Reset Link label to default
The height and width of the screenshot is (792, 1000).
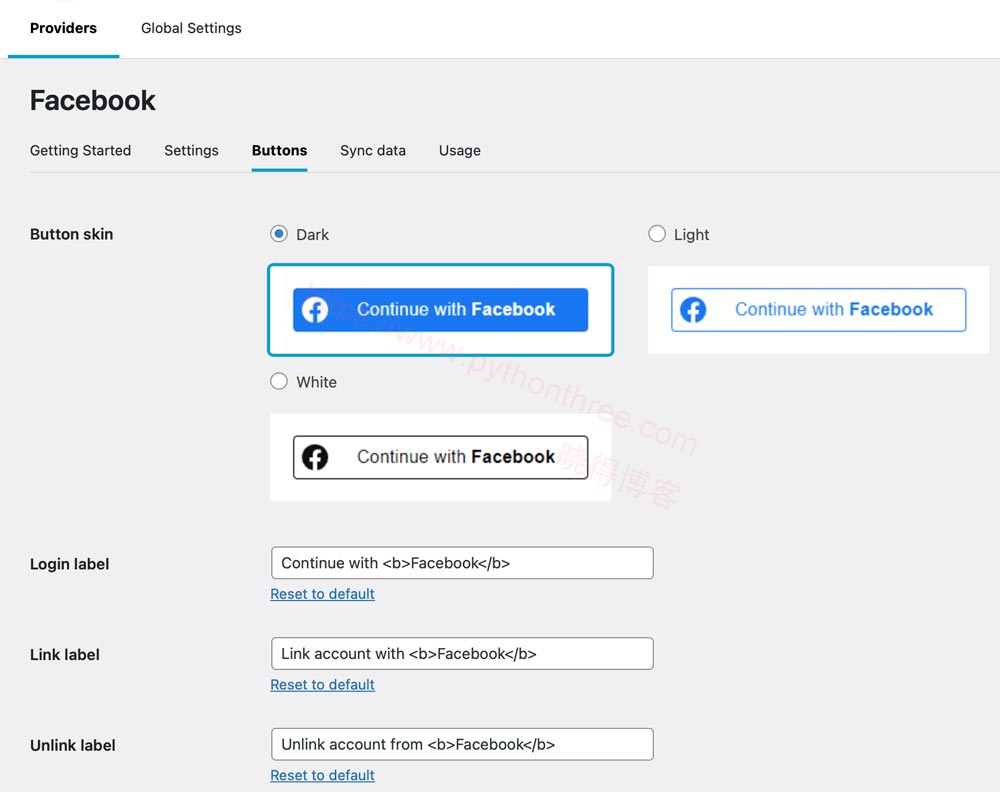[x=323, y=684]
